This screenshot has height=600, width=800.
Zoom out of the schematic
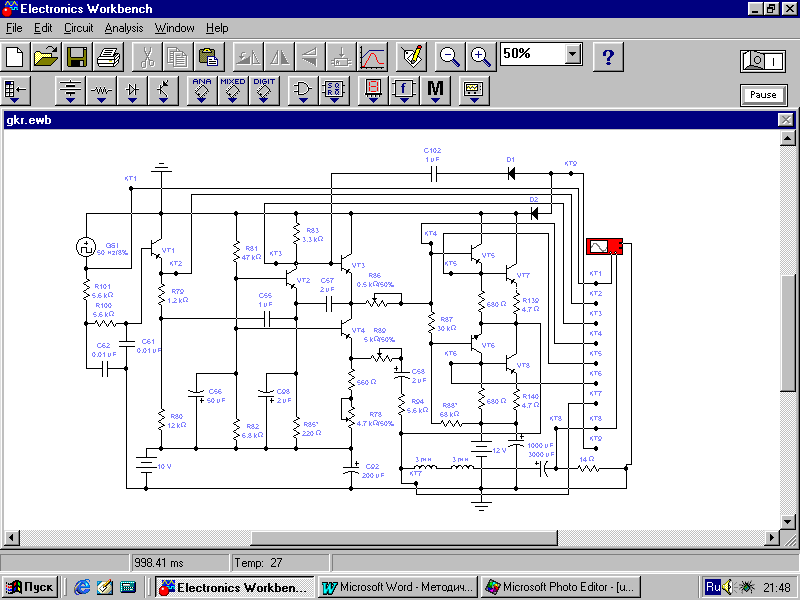(x=449, y=56)
